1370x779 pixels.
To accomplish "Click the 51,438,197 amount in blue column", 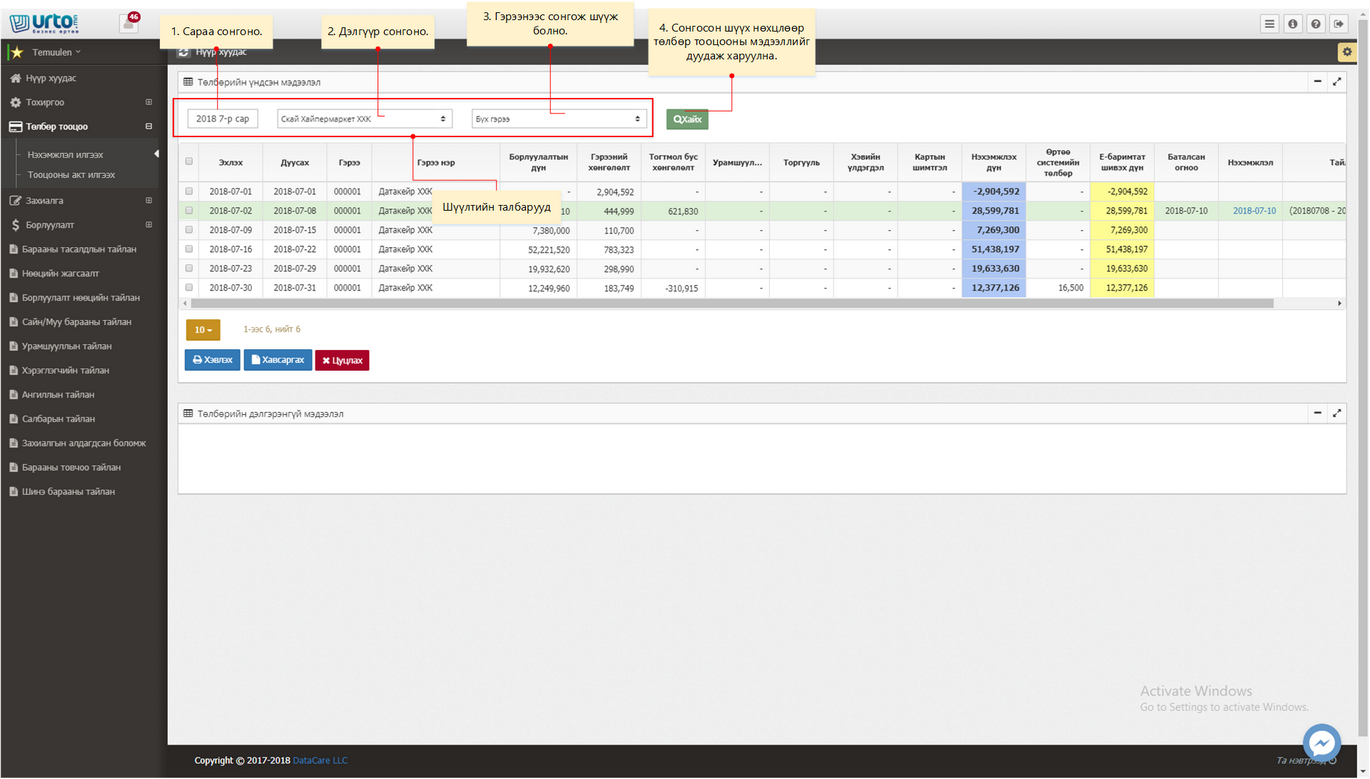I will 995,249.
